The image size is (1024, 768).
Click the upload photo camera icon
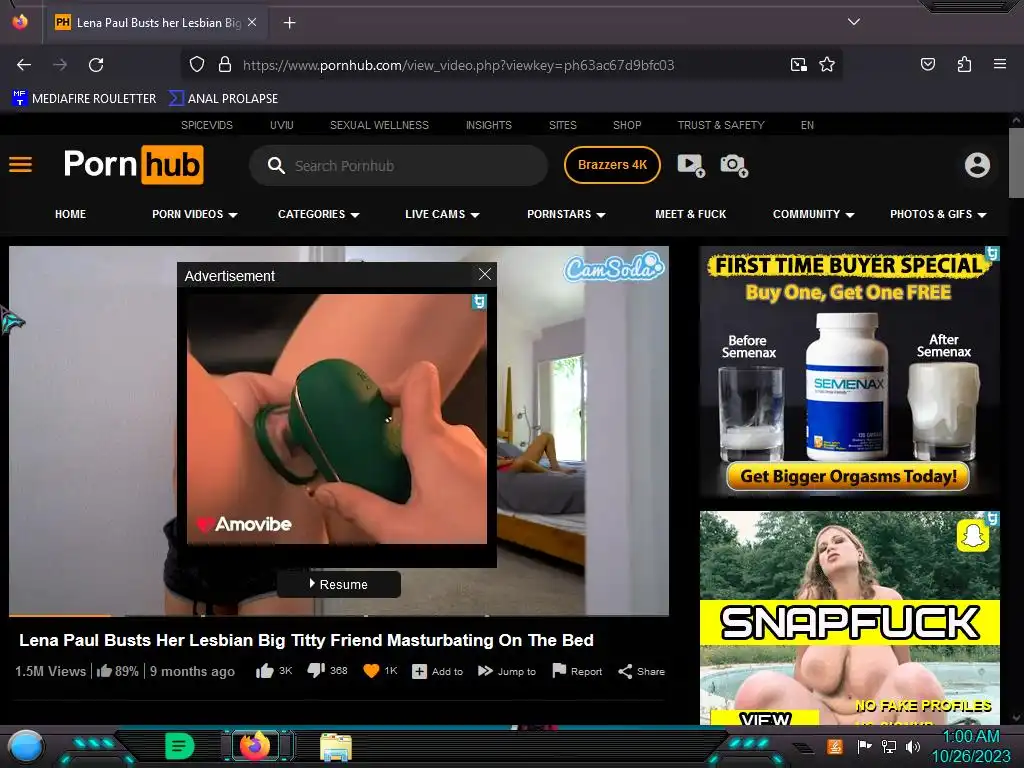pos(734,165)
